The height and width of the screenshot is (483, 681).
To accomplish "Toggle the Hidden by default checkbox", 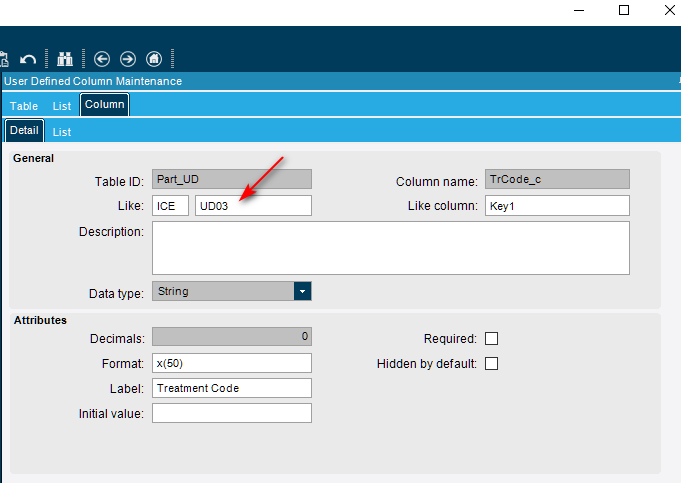I will click(491, 364).
